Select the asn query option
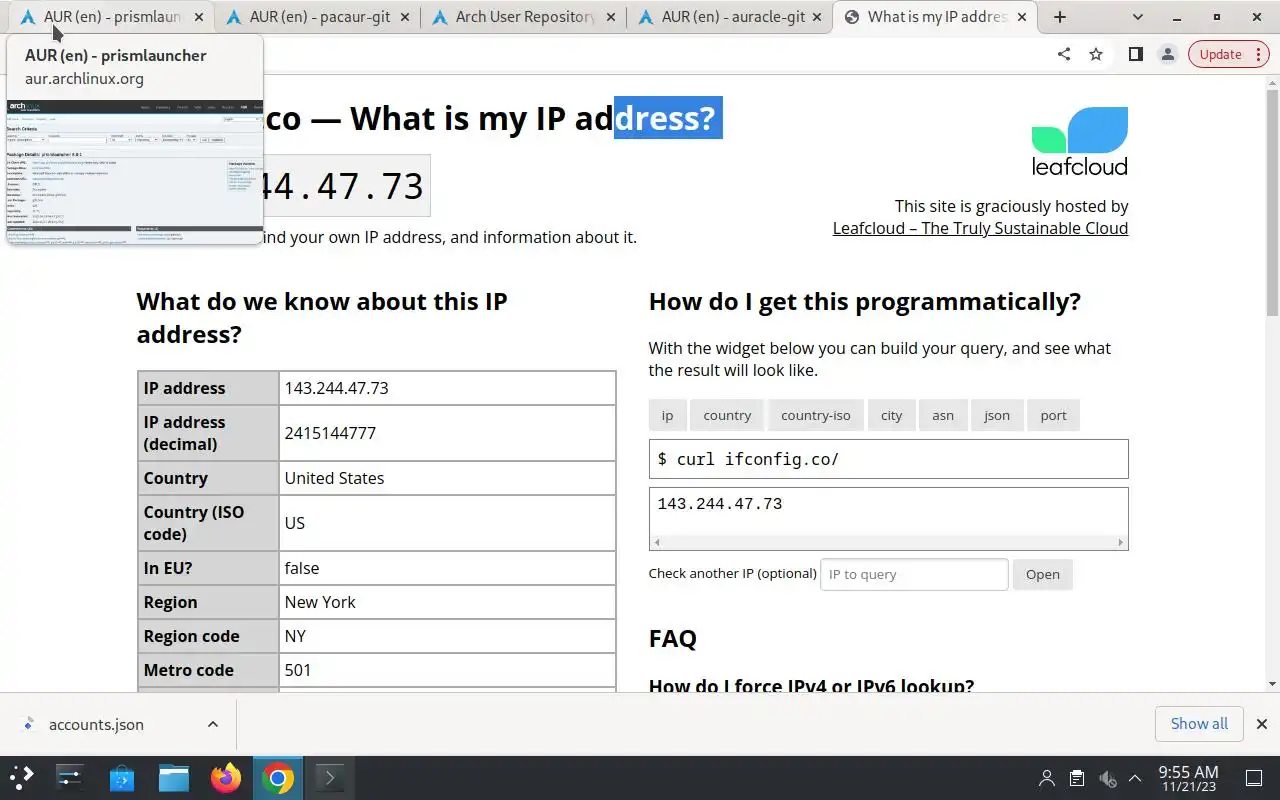Screen dimensions: 1280x800 click(943, 415)
